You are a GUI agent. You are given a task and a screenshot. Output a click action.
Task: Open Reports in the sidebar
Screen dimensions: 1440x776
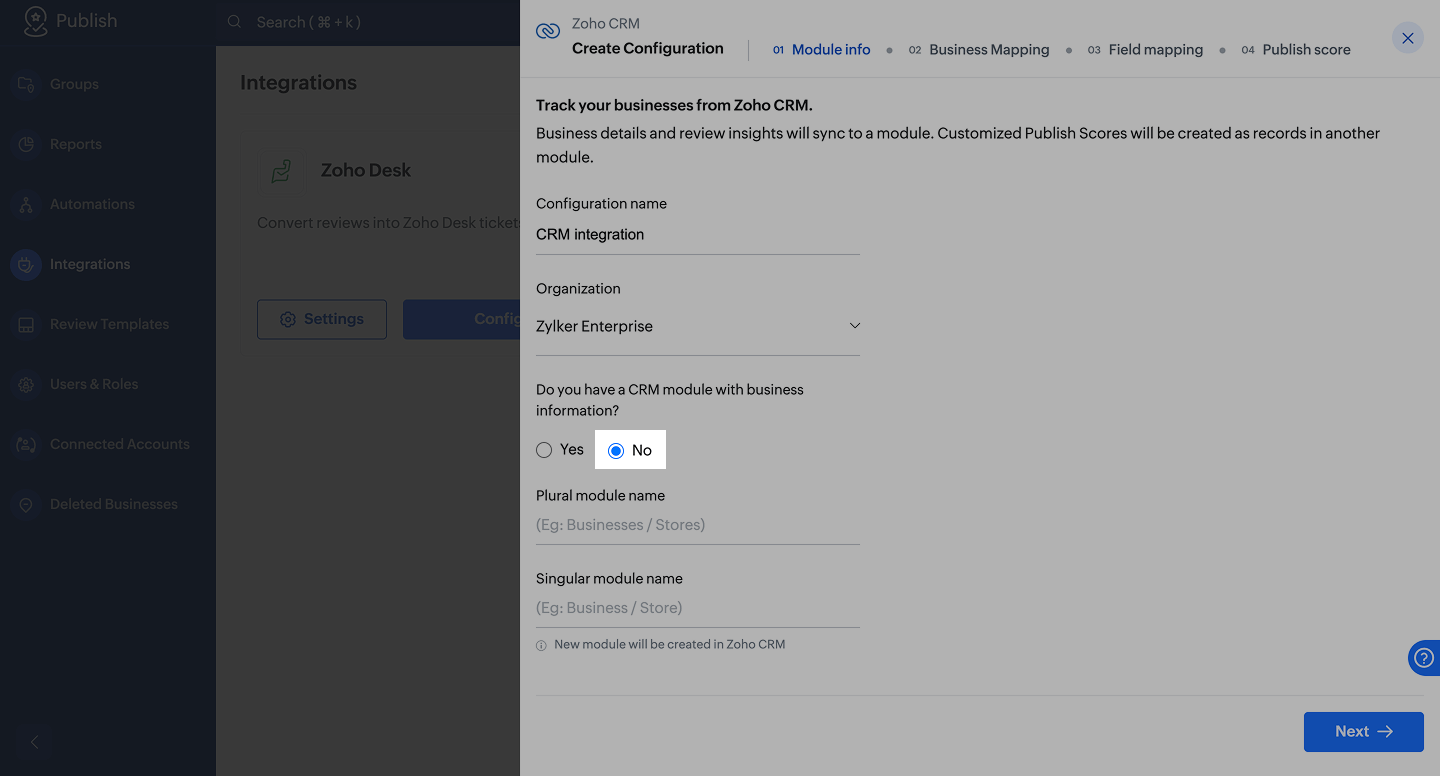pos(76,144)
